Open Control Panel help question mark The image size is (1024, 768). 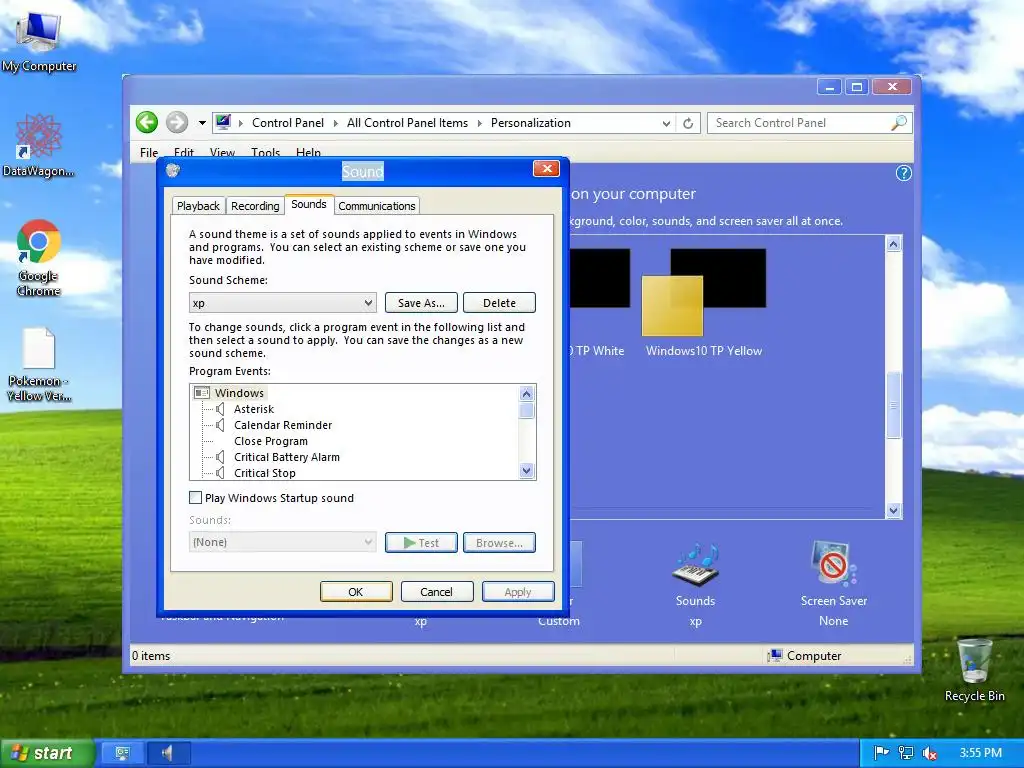903,173
